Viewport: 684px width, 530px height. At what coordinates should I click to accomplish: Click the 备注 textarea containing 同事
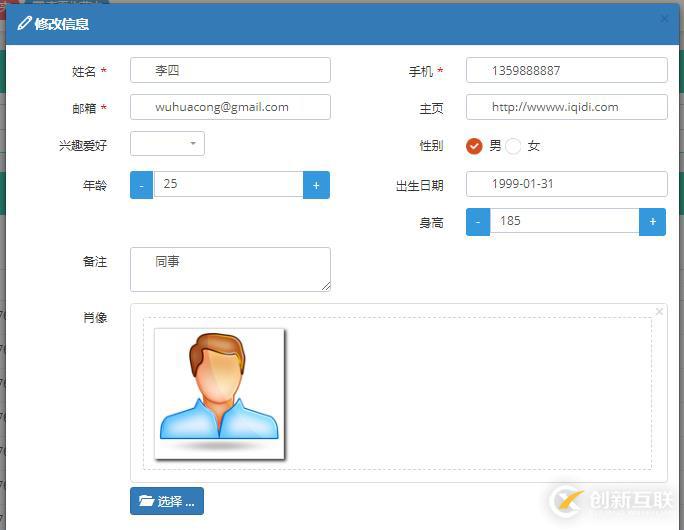[230, 269]
